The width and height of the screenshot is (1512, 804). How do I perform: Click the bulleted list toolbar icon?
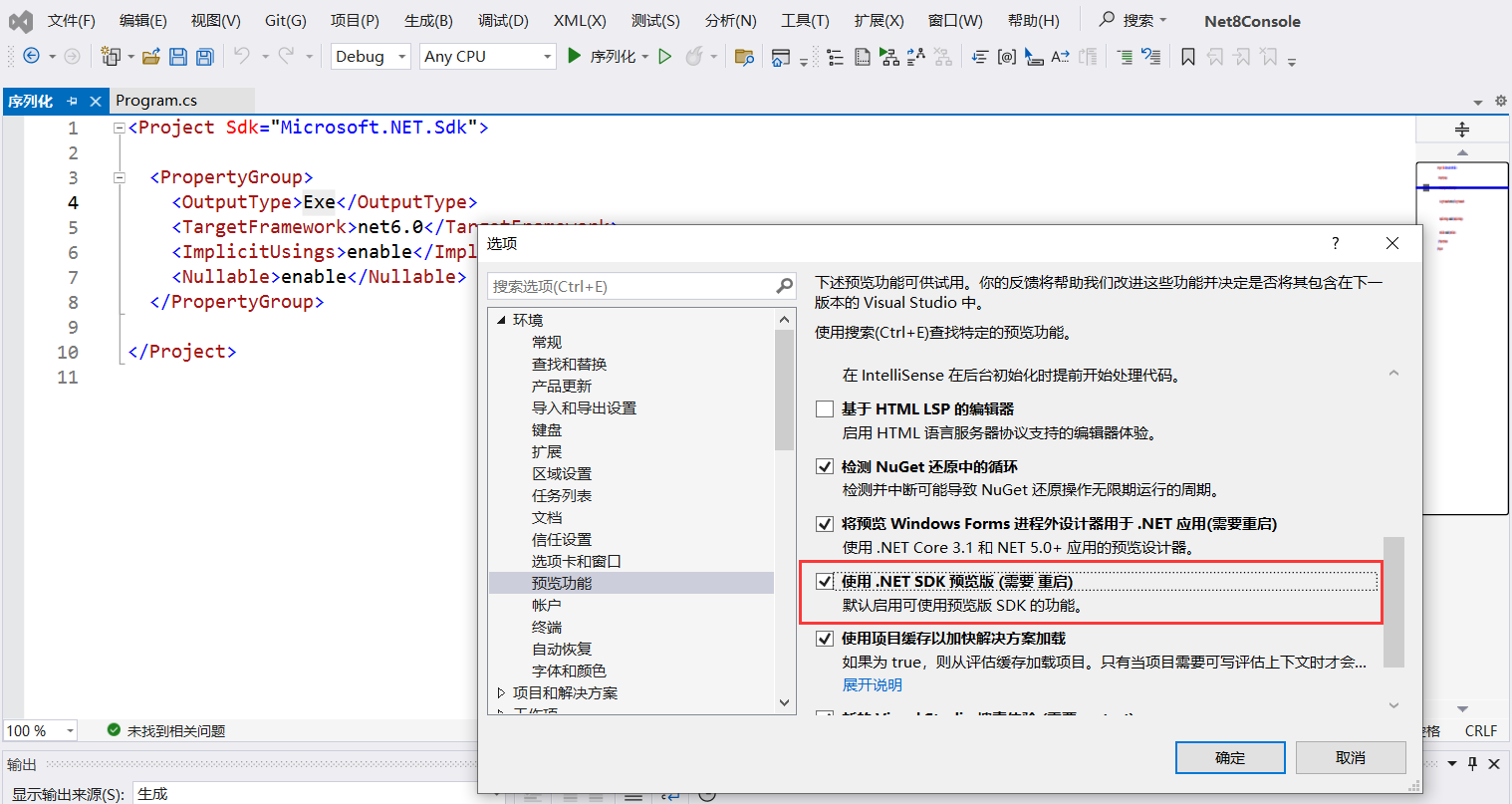point(836,57)
